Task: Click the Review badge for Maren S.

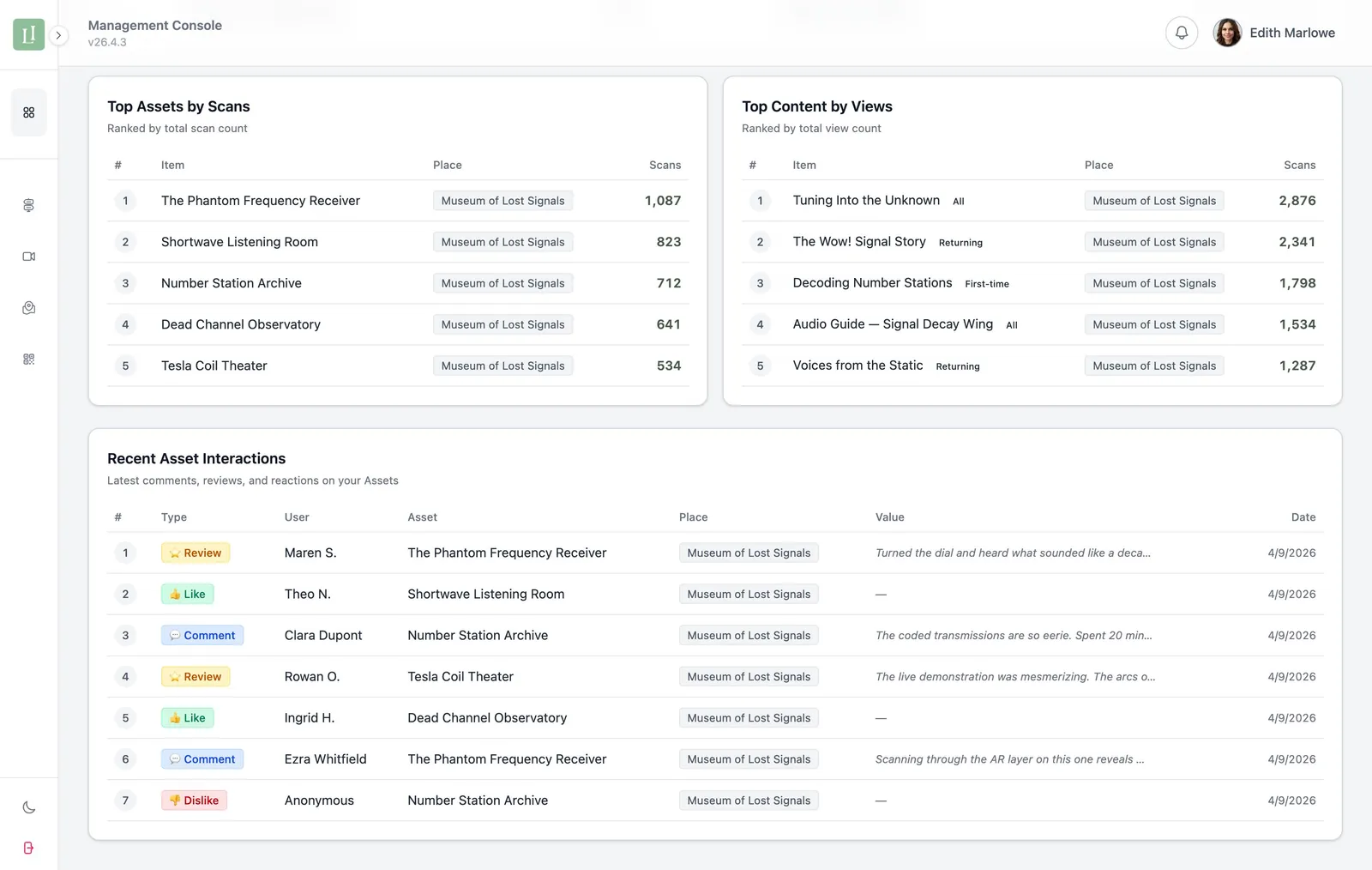Action: [x=196, y=553]
